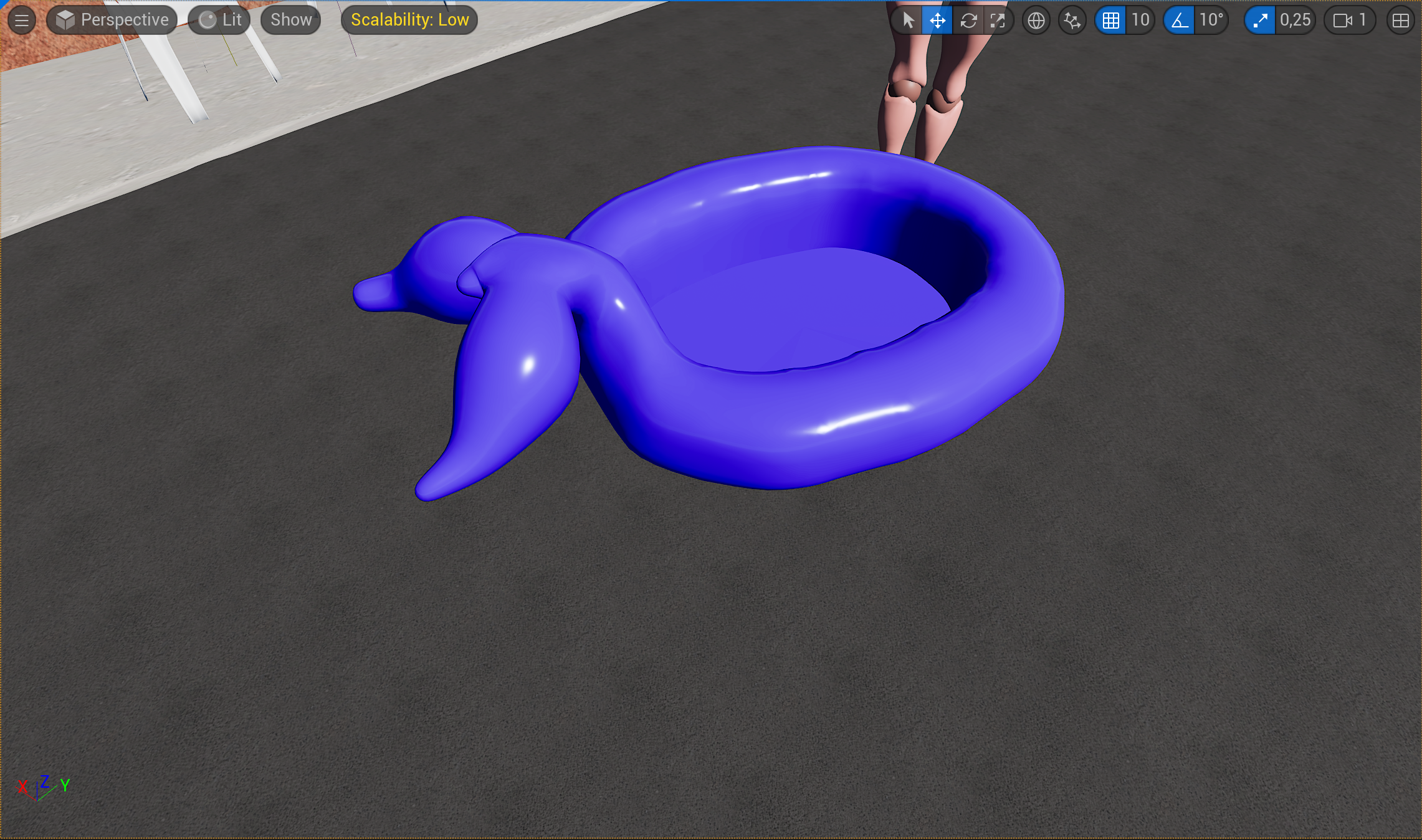
Task: Open rotation snap value 10° list
Action: pos(1211,21)
